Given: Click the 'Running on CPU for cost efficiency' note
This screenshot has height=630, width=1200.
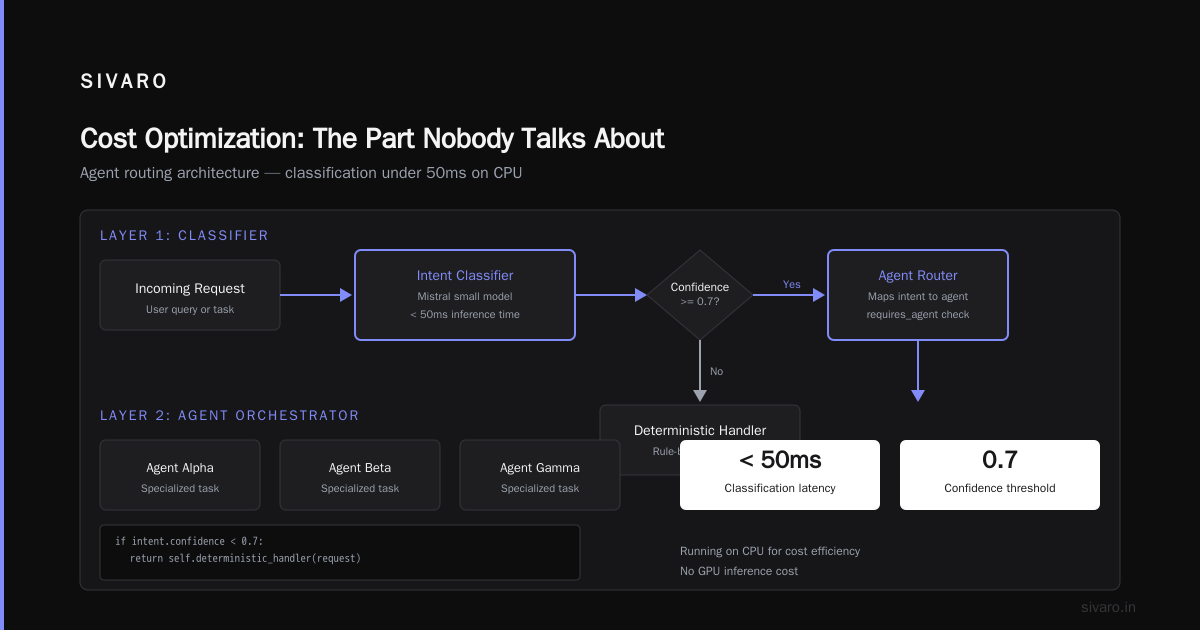Looking at the screenshot, I should coord(770,551).
